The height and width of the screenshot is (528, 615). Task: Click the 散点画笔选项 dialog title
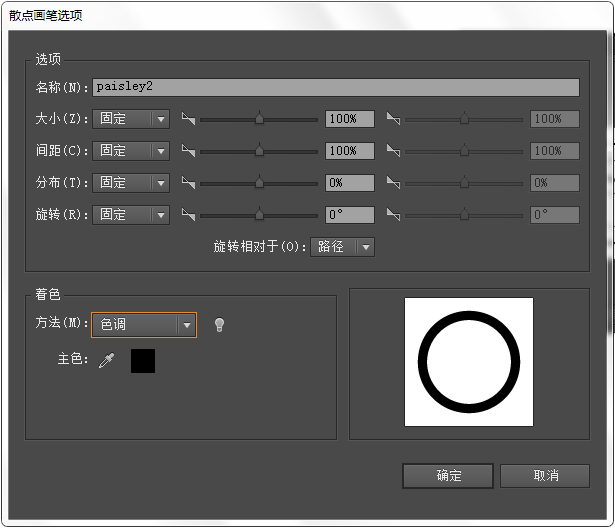[x=45, y=16]
